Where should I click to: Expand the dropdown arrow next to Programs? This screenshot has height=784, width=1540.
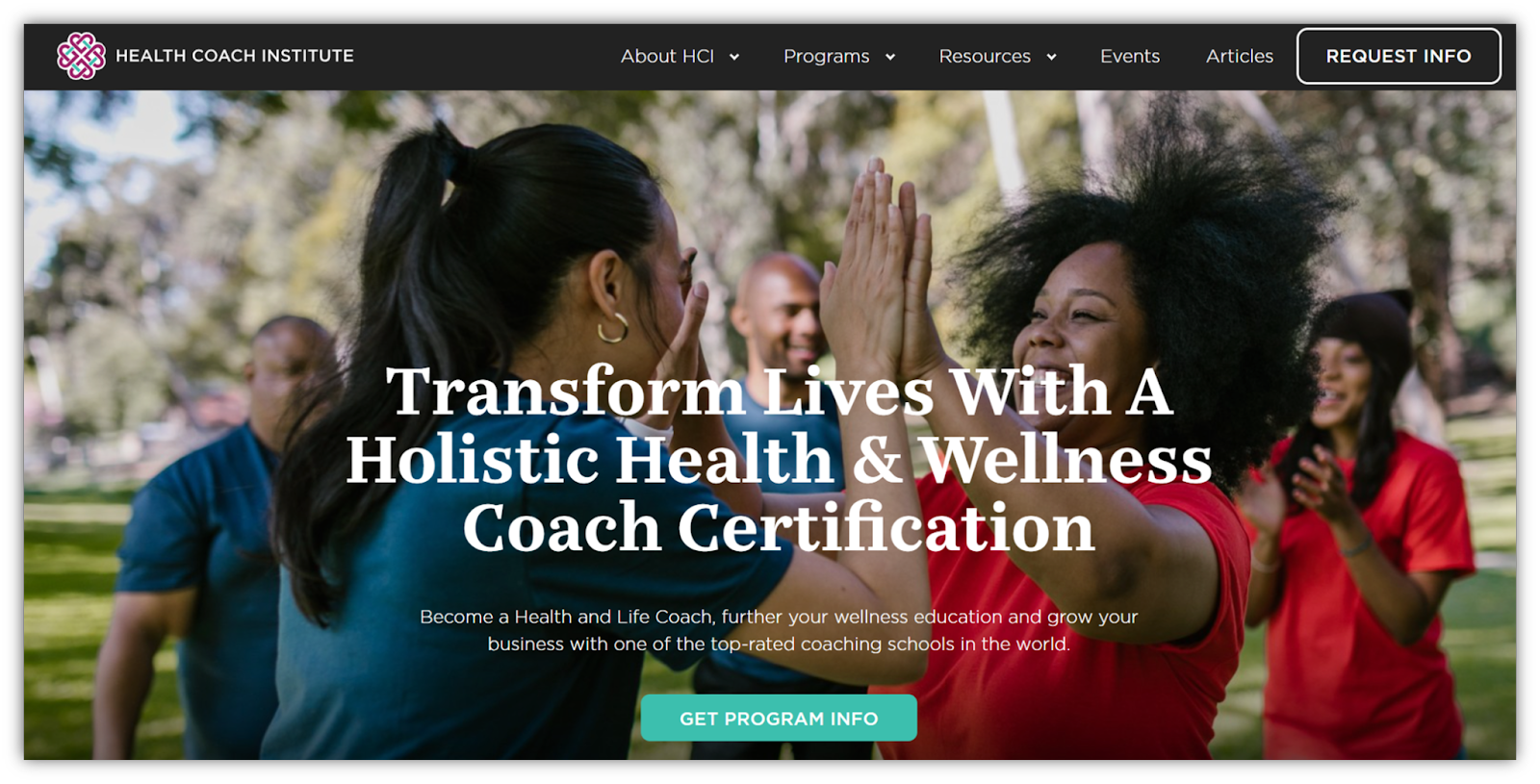890,57
